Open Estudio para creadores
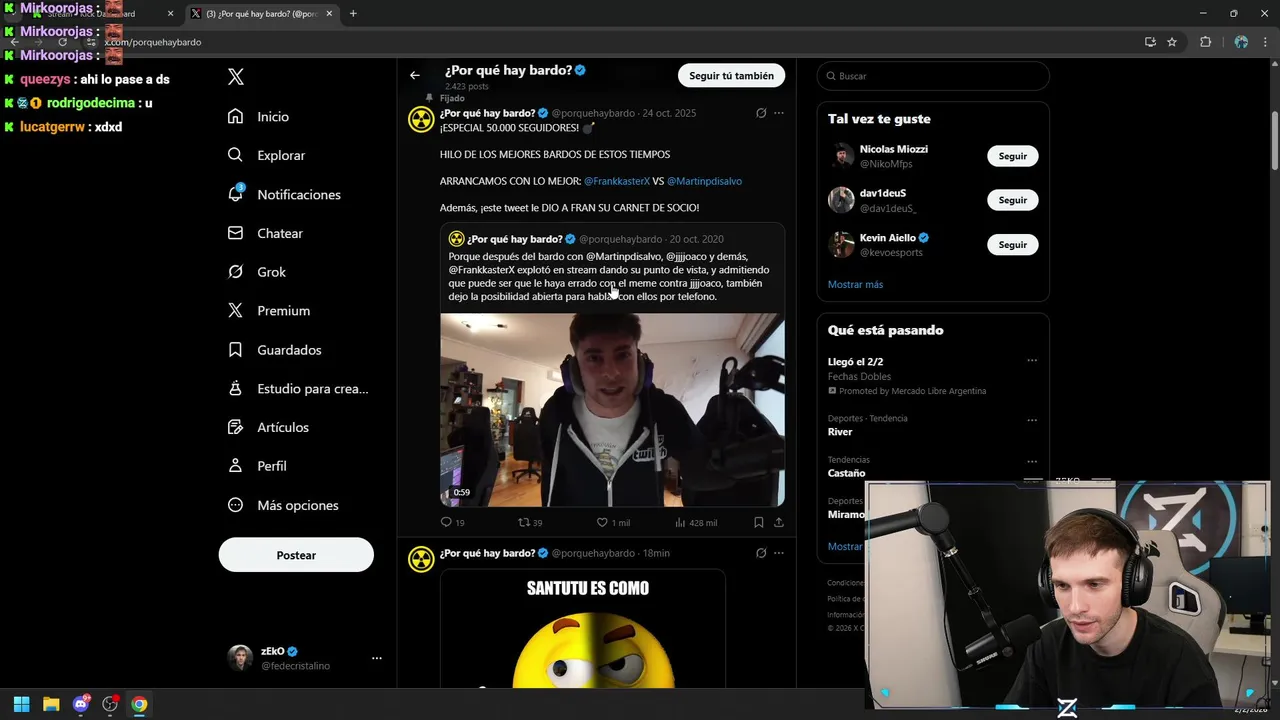 tap(298, 388)
